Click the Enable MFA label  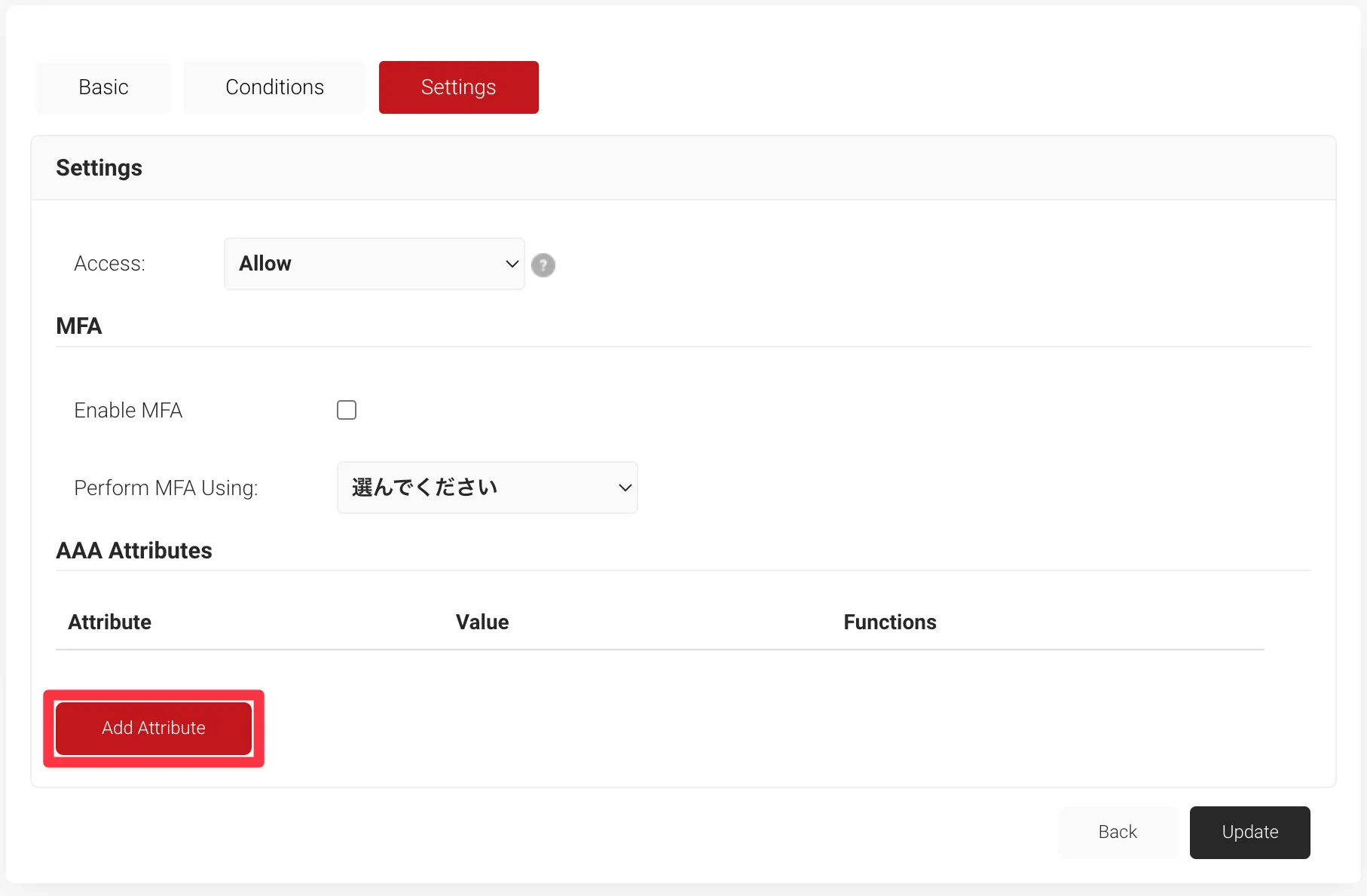(128, 411)
